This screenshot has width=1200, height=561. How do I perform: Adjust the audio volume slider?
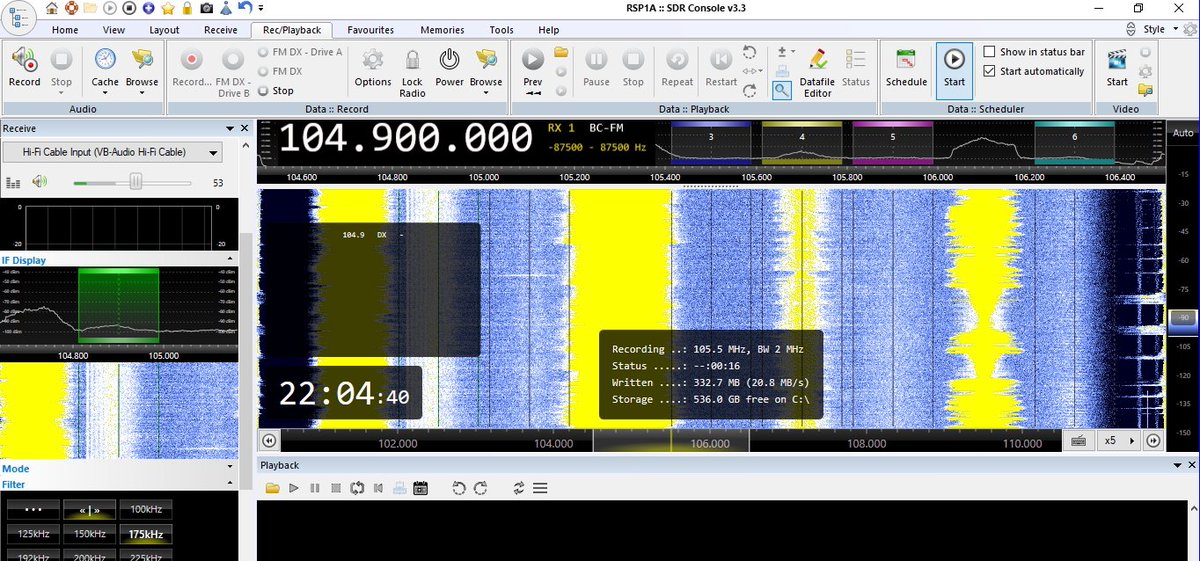pyautogui.click(x=134, y=182)
